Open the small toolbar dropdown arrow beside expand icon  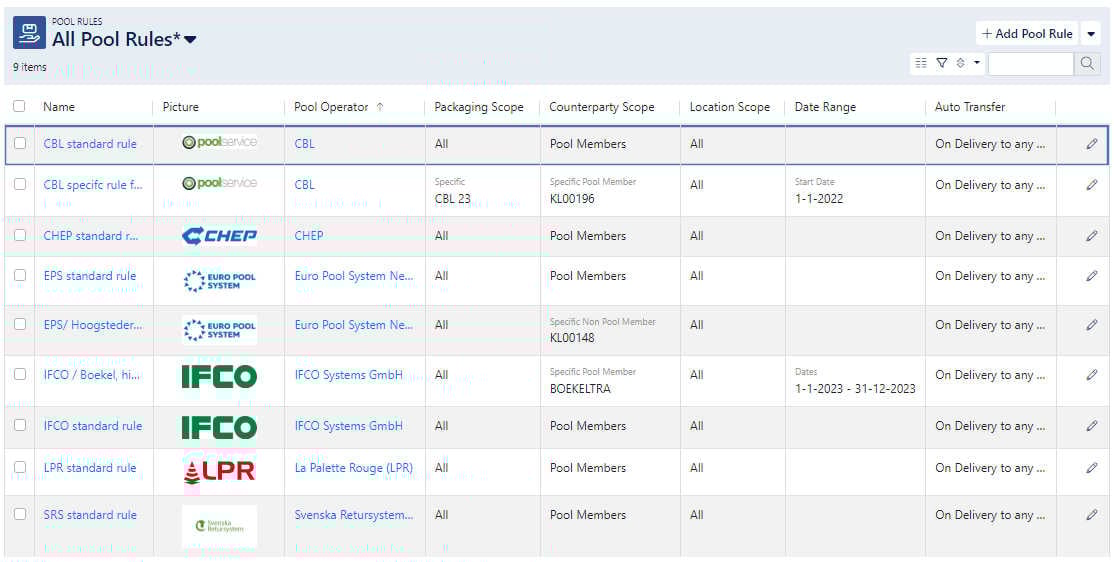coord(977,63)
